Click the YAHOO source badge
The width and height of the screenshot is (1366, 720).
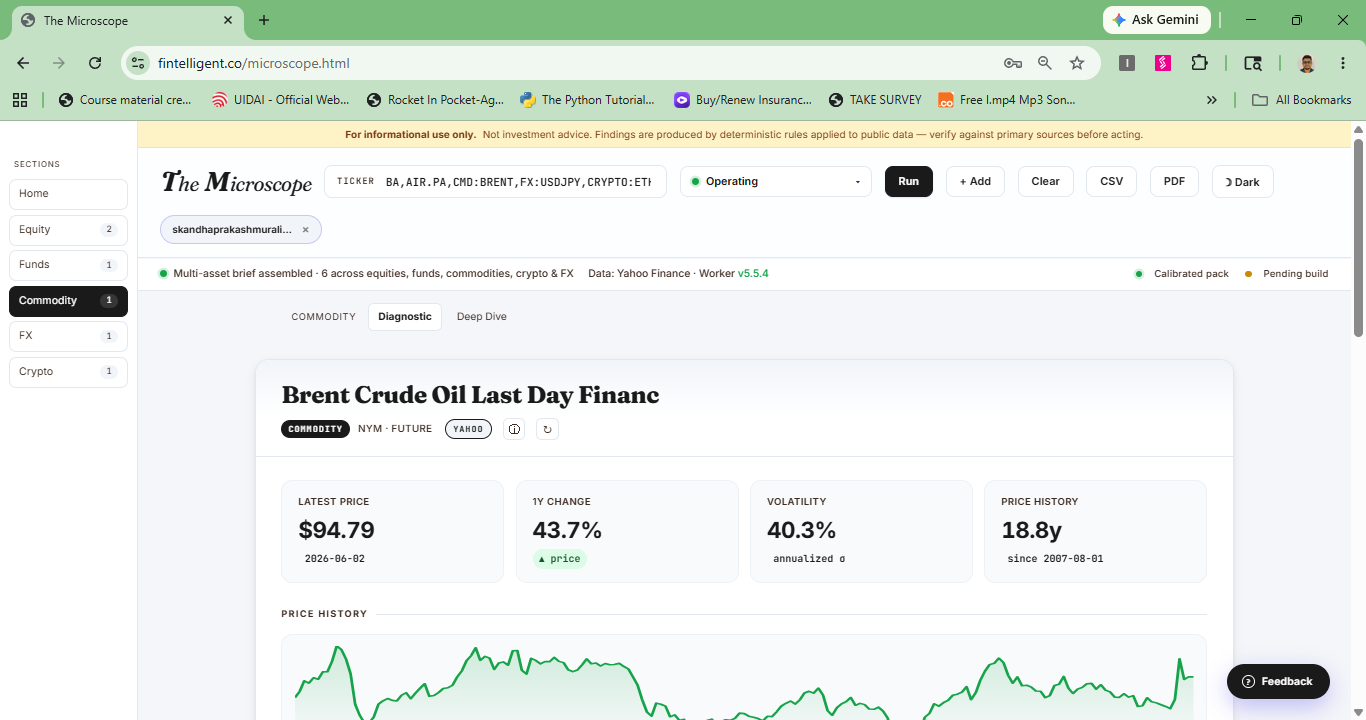468,429
